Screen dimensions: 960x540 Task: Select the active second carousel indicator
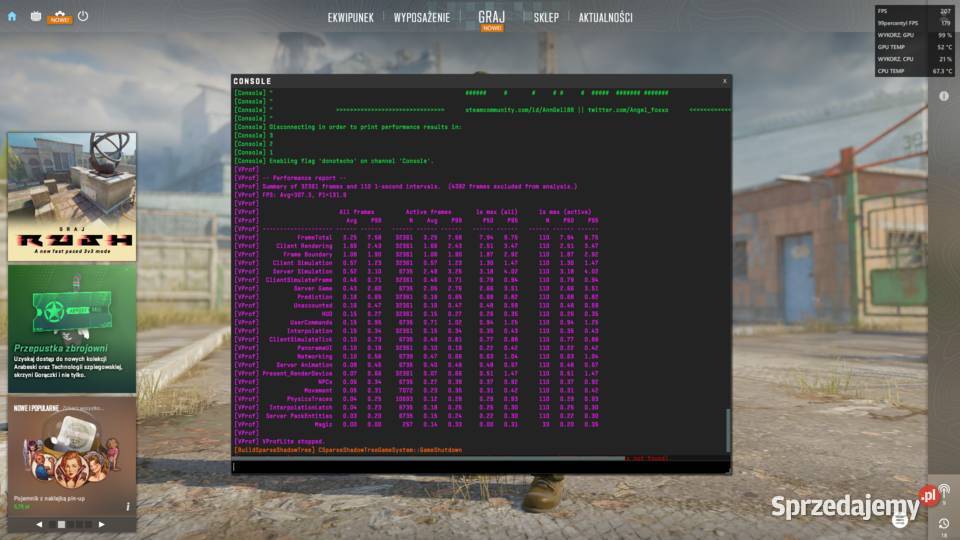61,525
